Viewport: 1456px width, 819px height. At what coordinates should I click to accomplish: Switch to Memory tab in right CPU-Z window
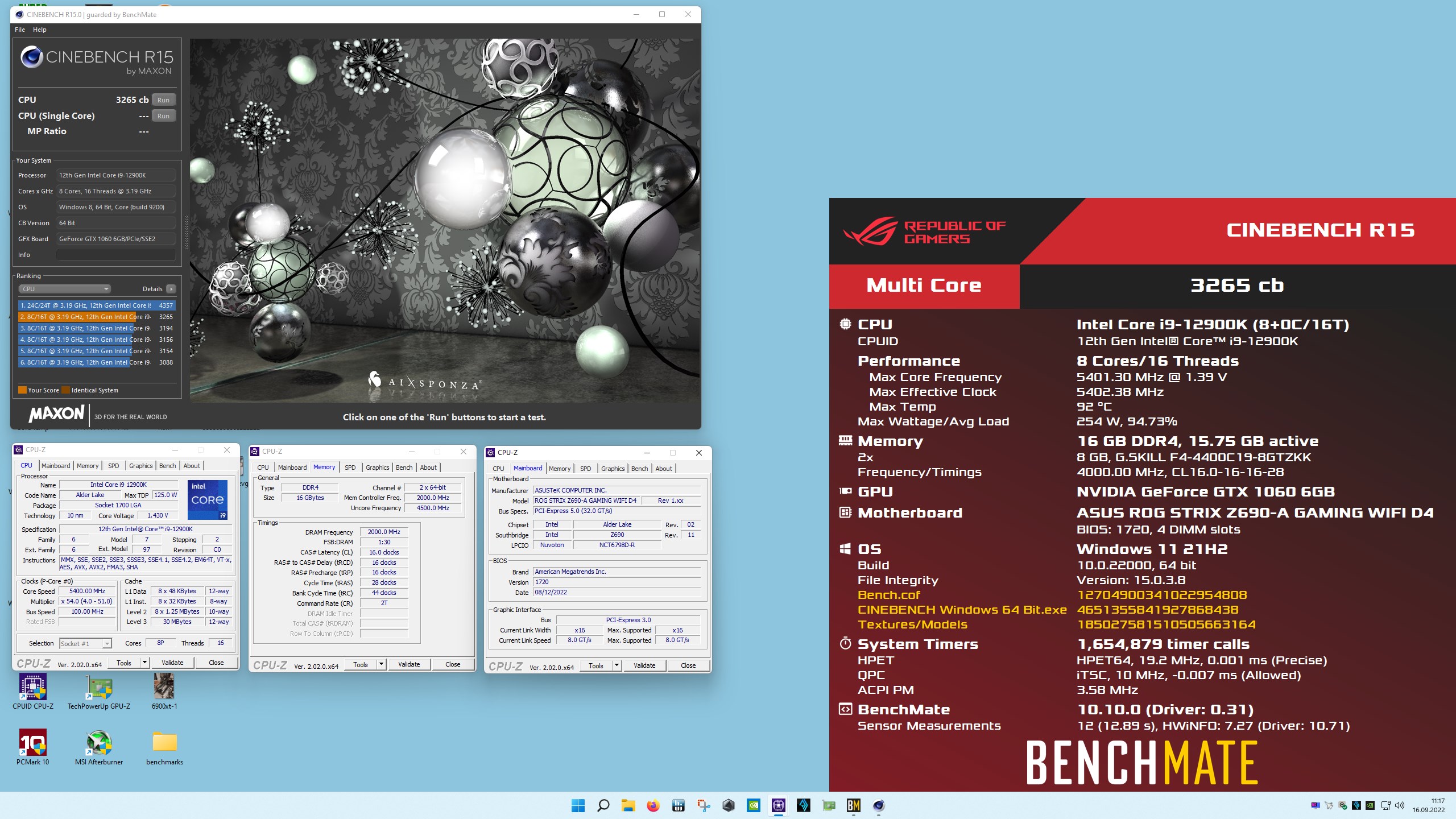(x=560, y=469)
